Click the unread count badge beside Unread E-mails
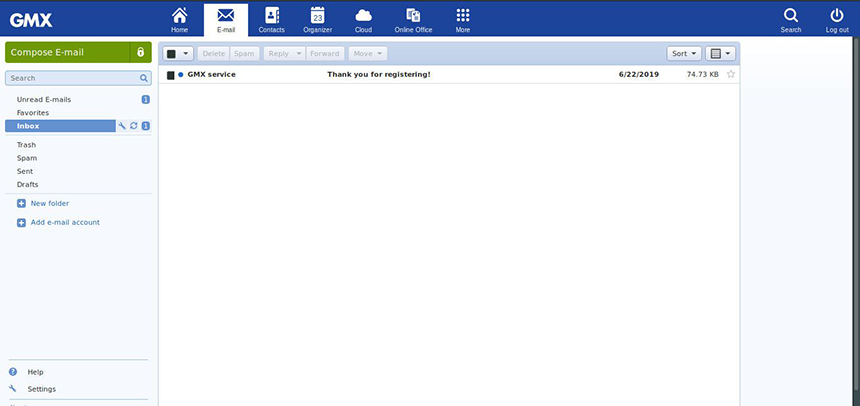Image resolution: width=860 pixels, height=406 pixels. (145, 99)
